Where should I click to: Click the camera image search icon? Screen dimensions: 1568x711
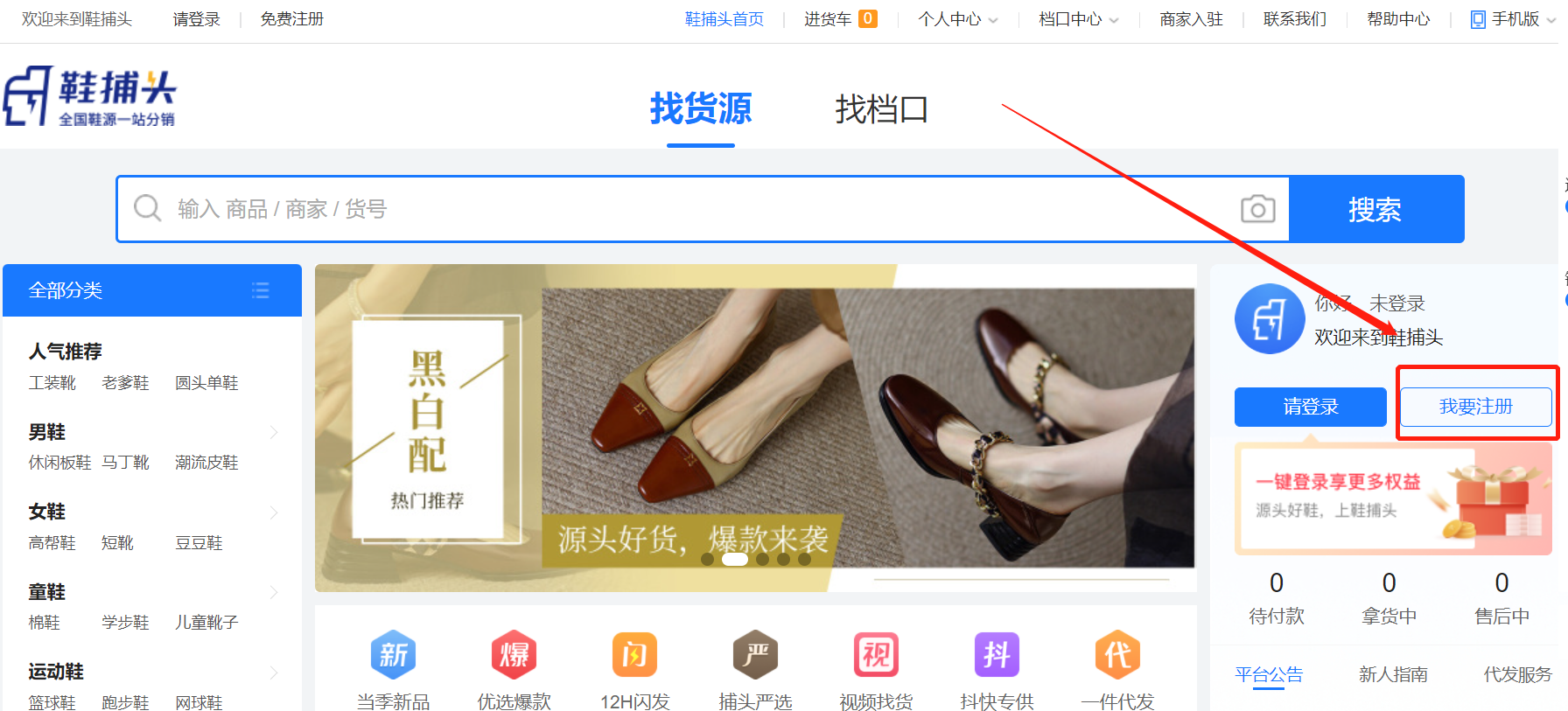[x=1257, y=209]
